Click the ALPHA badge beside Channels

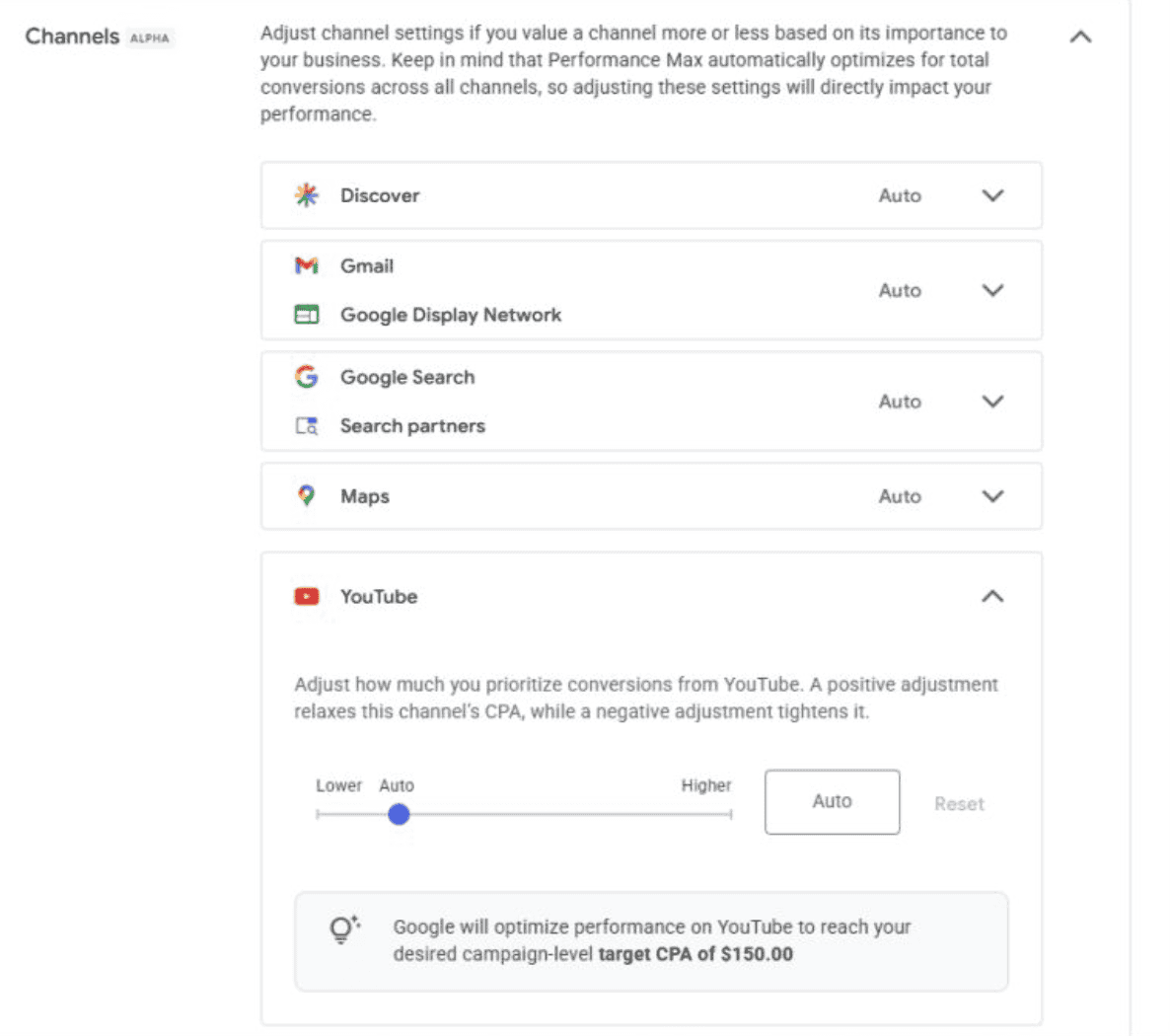[150, 38]
